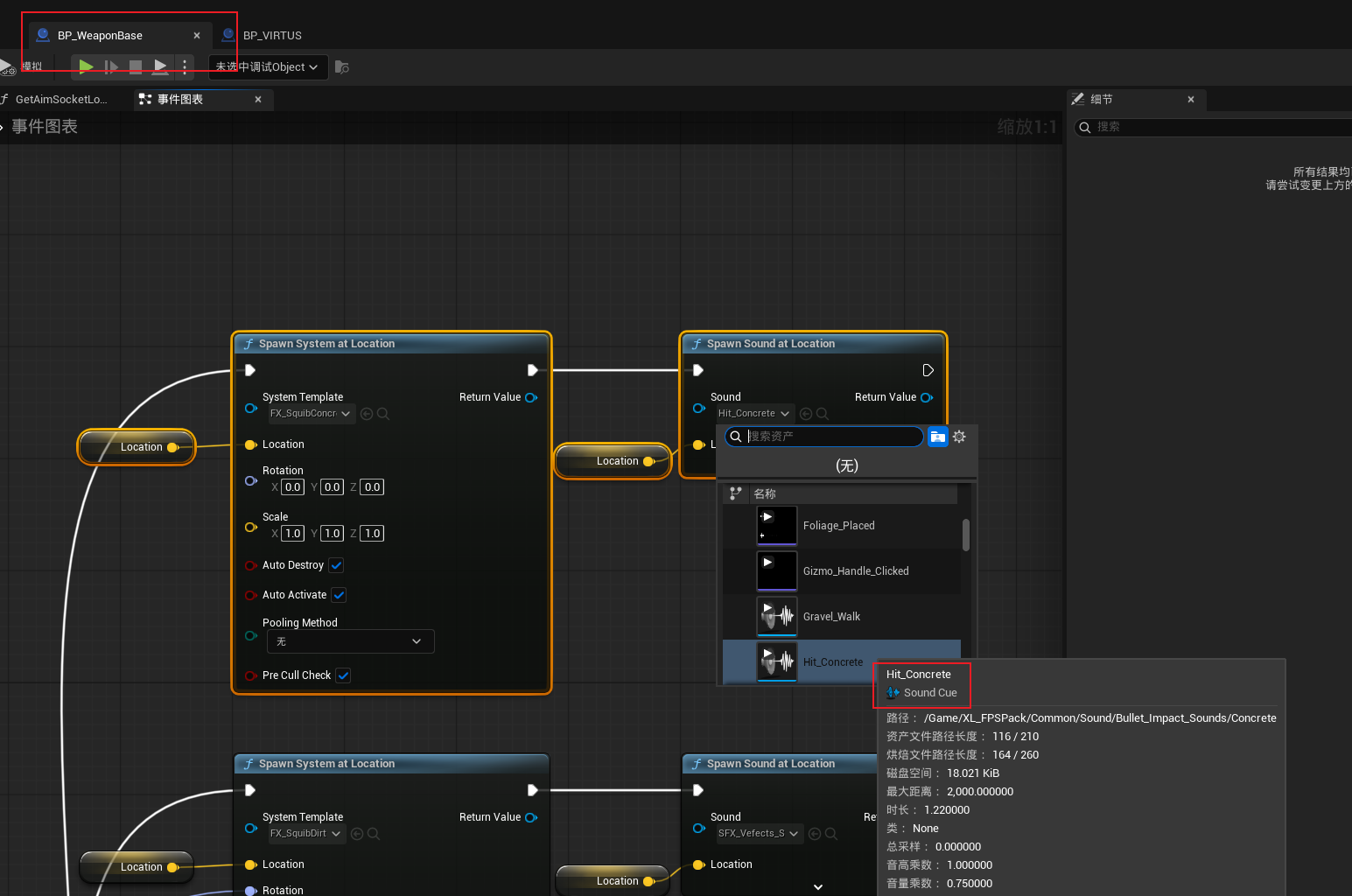Image resolution: width=1352 pixels, height=896 pixels.
Task: Start Play in Editor with green arrow
Action: click(86, 66)
